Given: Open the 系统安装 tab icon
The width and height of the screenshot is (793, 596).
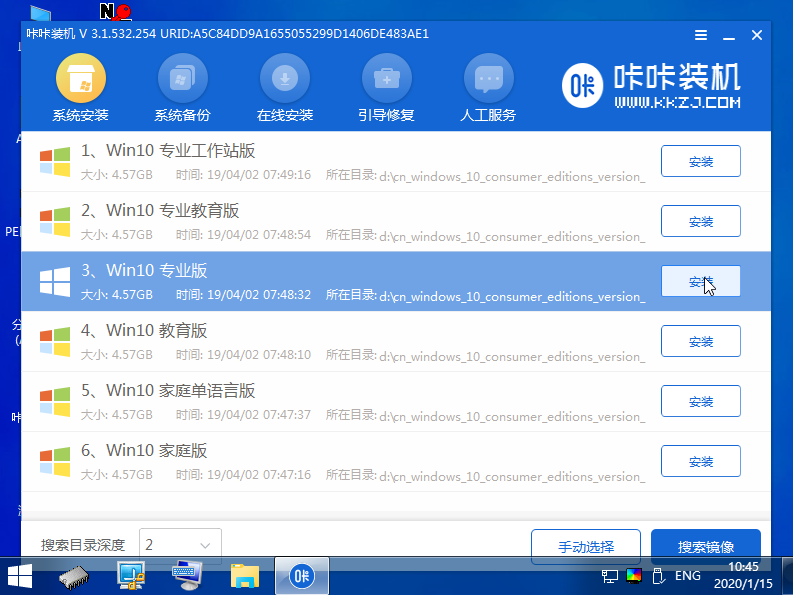Looking at the screenshot, I should coord(81,78).
